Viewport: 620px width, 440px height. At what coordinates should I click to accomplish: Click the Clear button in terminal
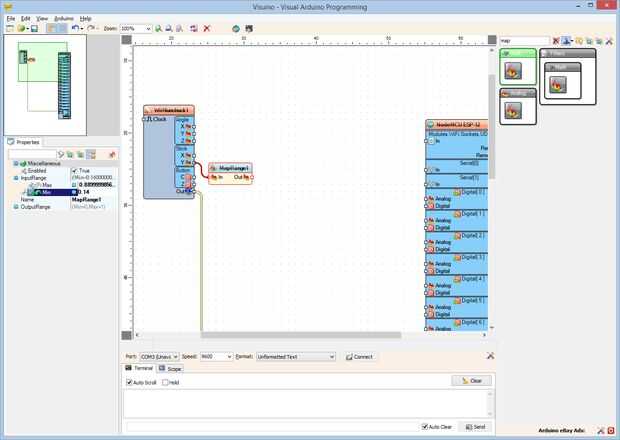point(471,381)
